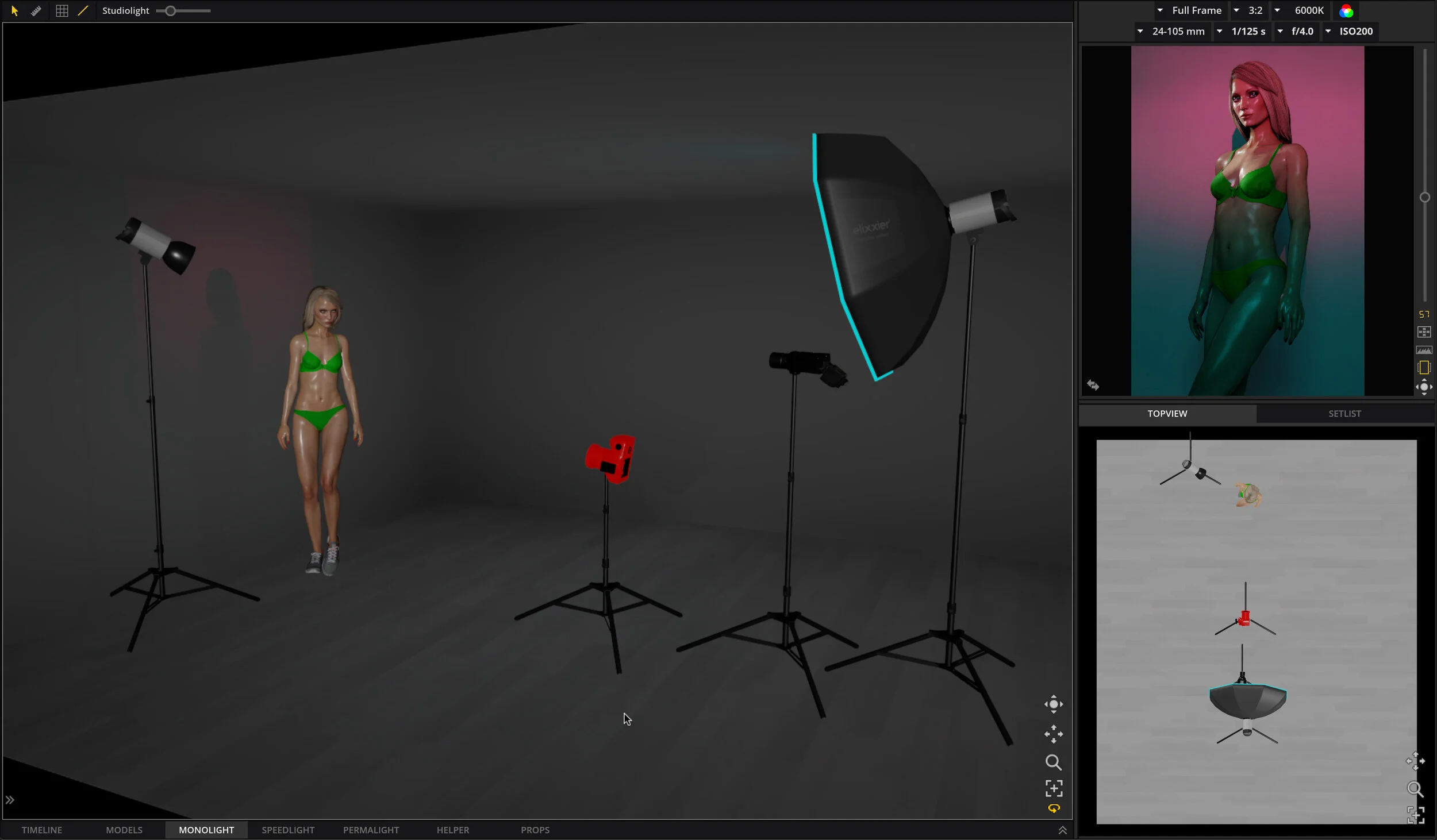The height and width of the screenshot is (840, 1437).
Task: Toggle the yellow light-line guides
Action: pyautogui.click(x=83, y=10)
